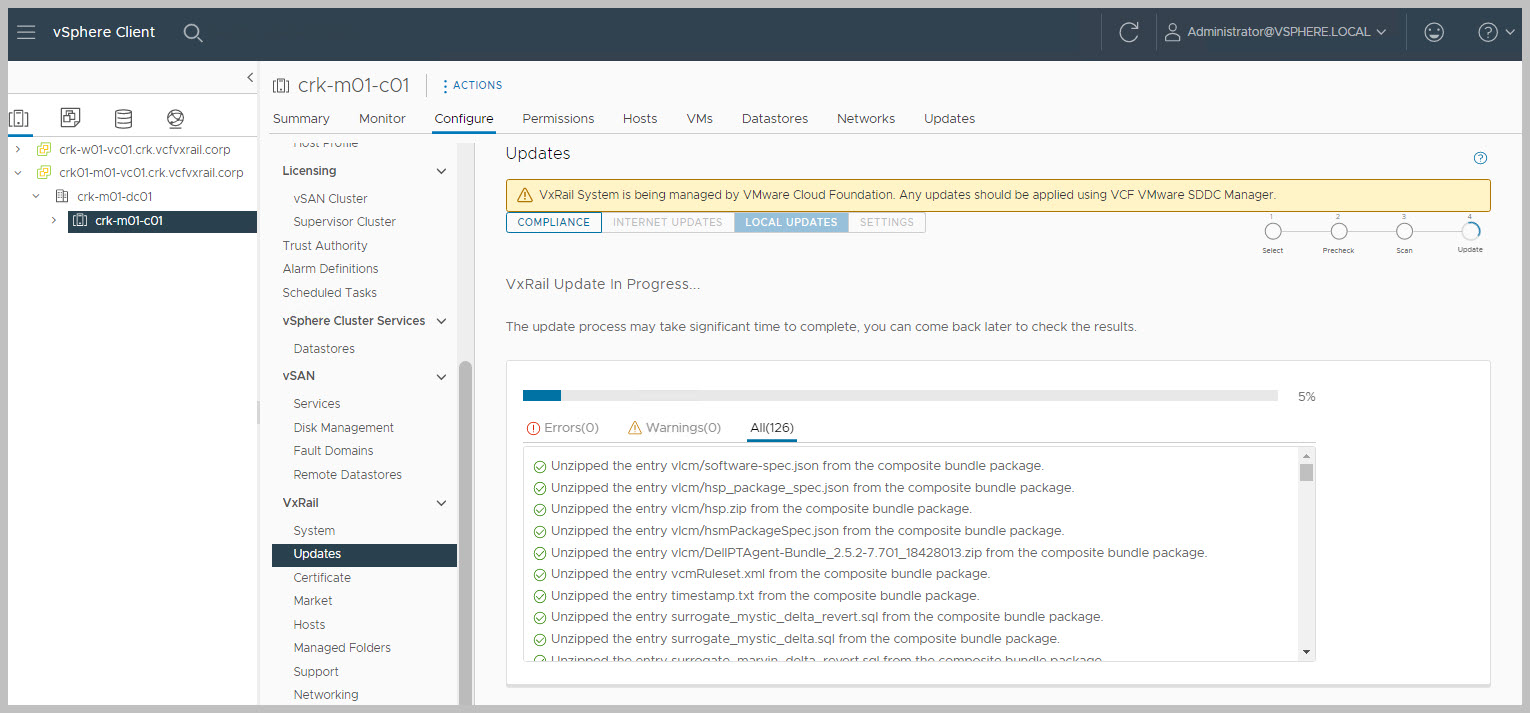The width and height of the screenshot is (1530, 713).
Task: Select the VMs and Templates inventory icon
Action: (x=71, y=119)
